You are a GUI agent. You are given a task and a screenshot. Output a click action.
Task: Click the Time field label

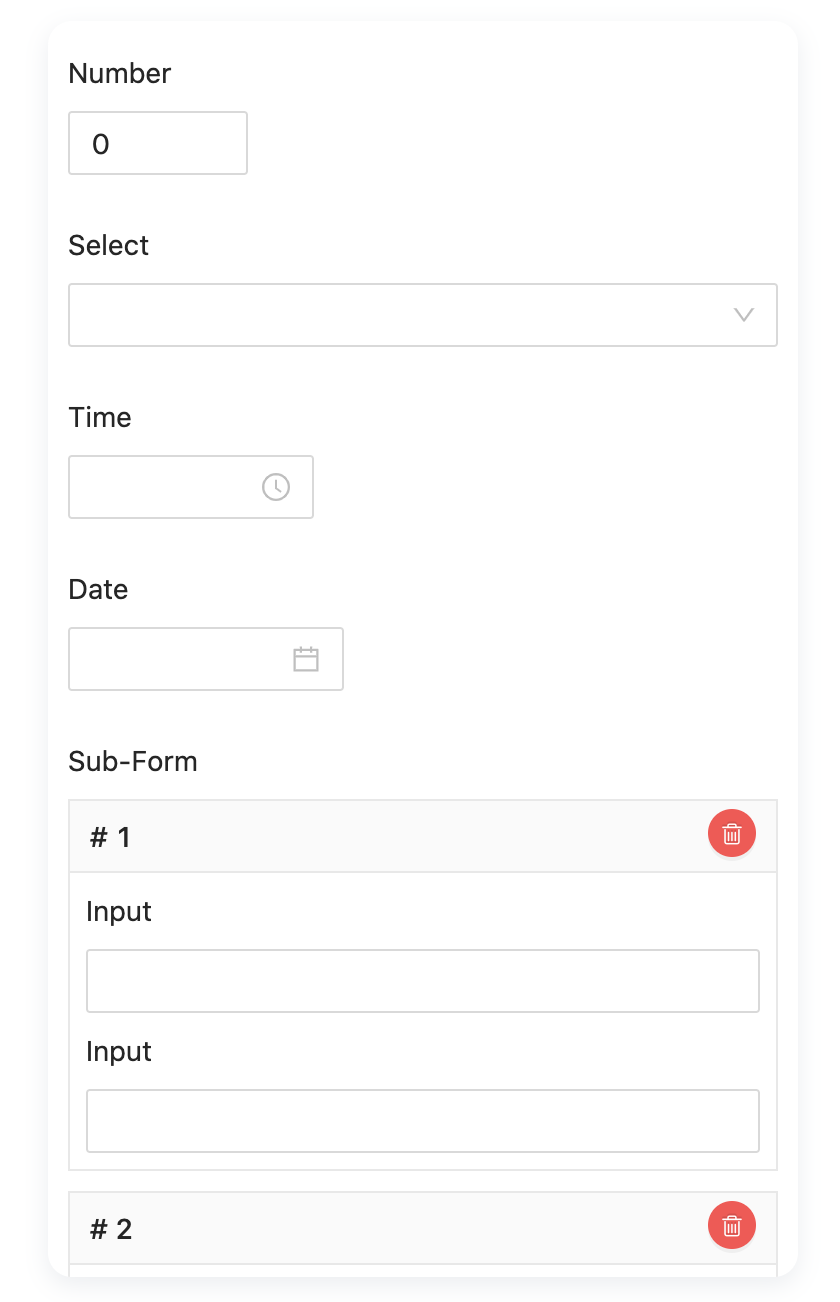point(100,417)
